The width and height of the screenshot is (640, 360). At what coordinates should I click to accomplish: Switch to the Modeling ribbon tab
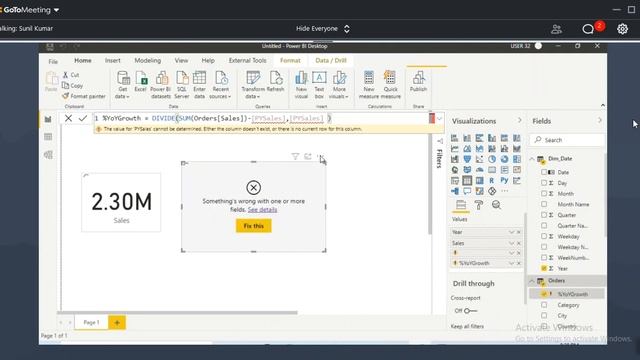click(x=148, y=60)
